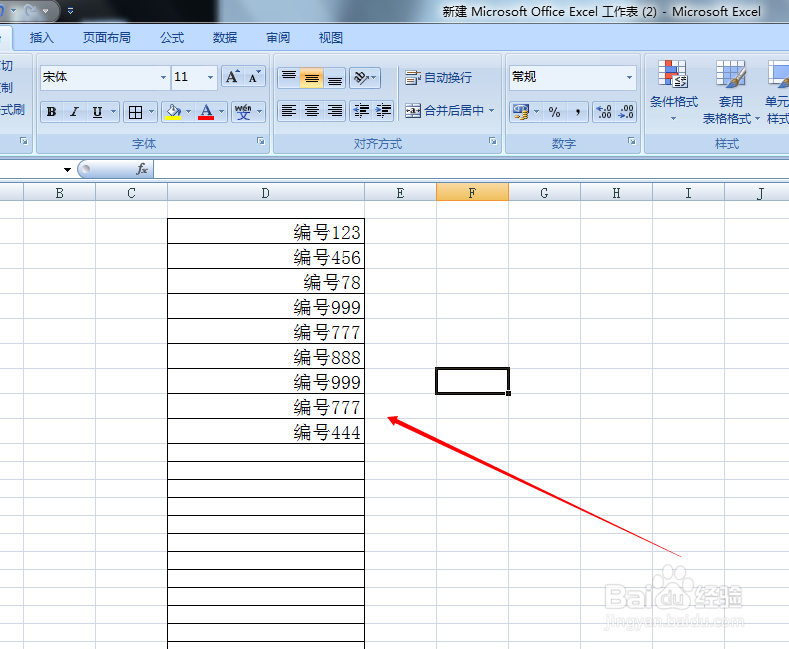This screenshot has height=649, width=789.
Task: Select column F header
Action: pyautogui.click(x=472, y=193)
